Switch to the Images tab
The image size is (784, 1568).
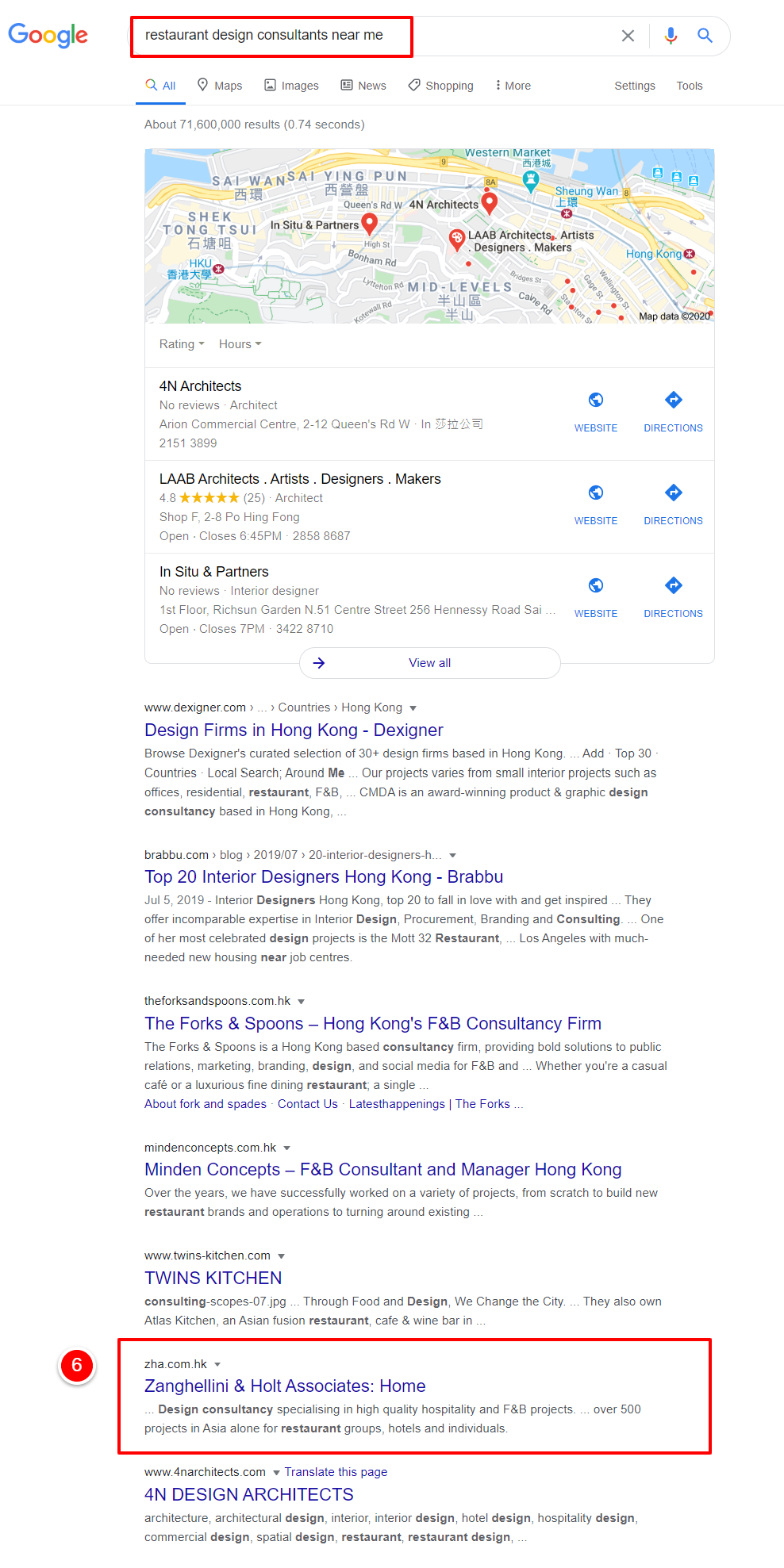pyautogui.click(x=291, y=86)
